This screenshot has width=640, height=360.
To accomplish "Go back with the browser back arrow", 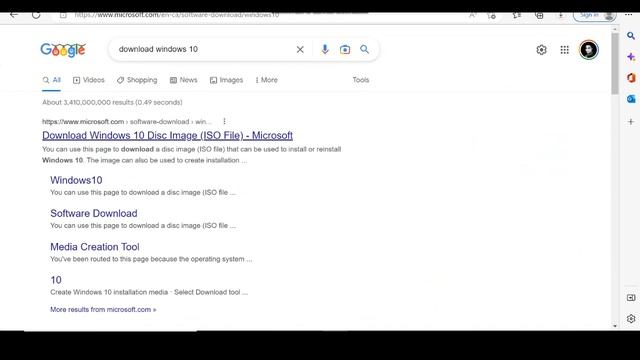I will pyautogui.click(x=14, y=15).
